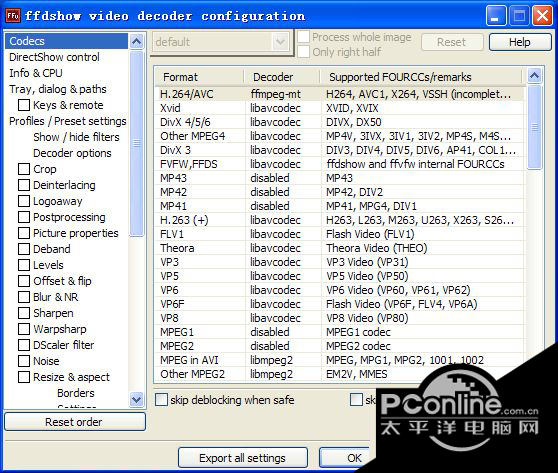Select Codecs in the left list
Screen dimensions: 558x473
pos(67,41)
